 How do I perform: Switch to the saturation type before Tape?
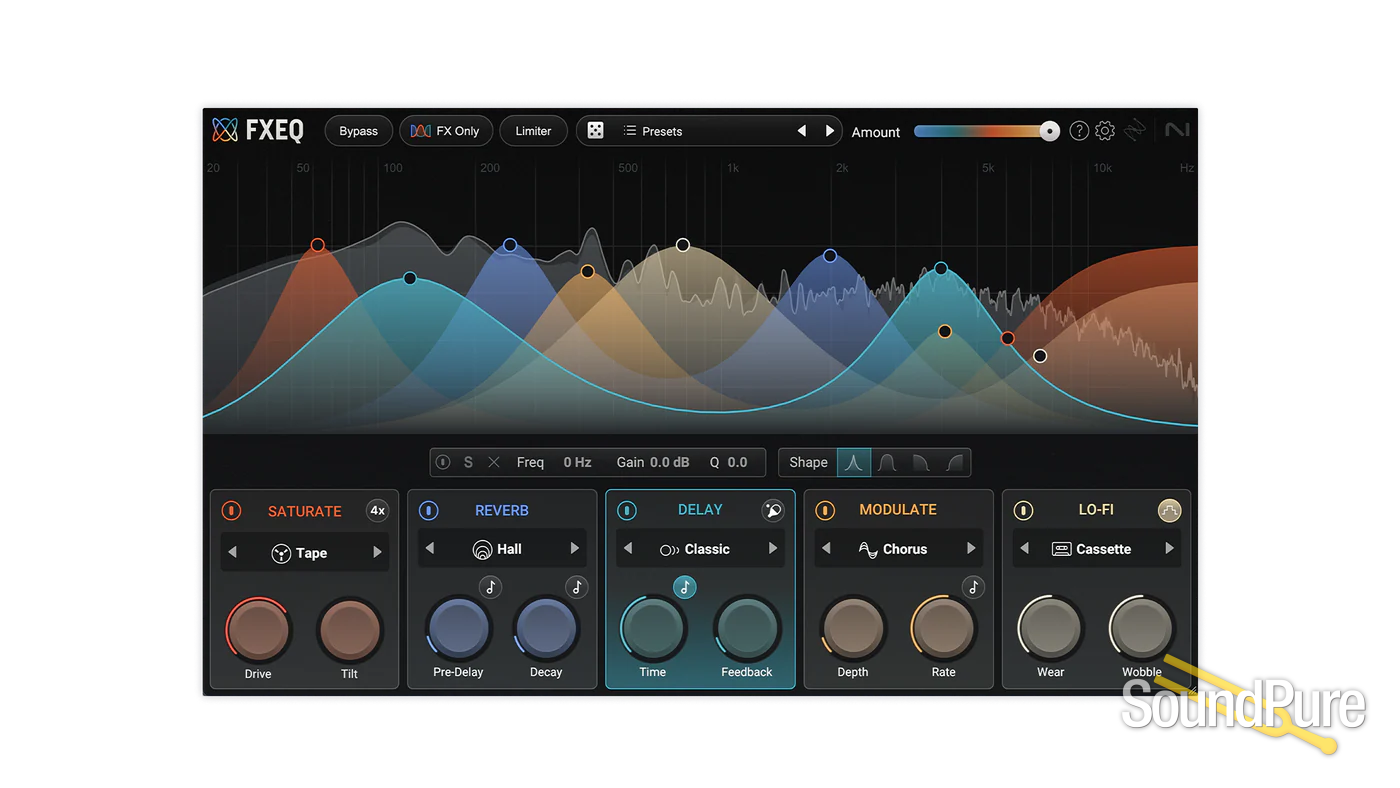click(x=233, y=553)
